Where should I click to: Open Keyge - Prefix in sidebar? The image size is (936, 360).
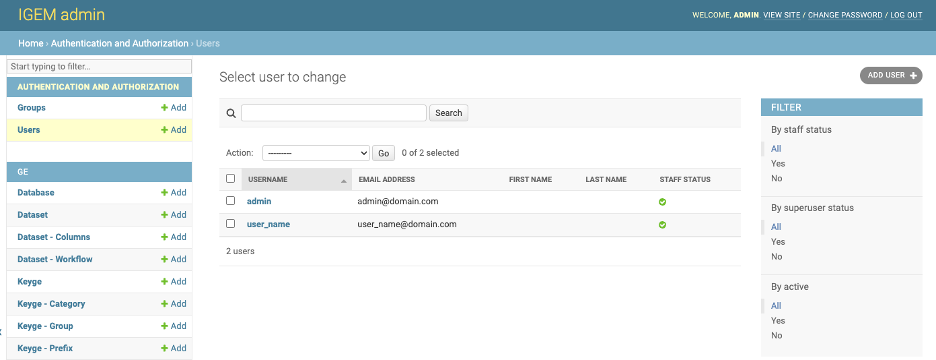45,348
